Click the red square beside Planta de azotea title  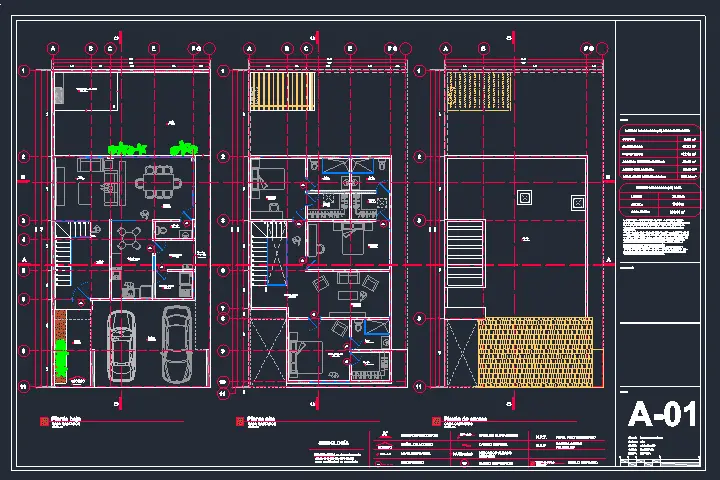tap(436, 421)
